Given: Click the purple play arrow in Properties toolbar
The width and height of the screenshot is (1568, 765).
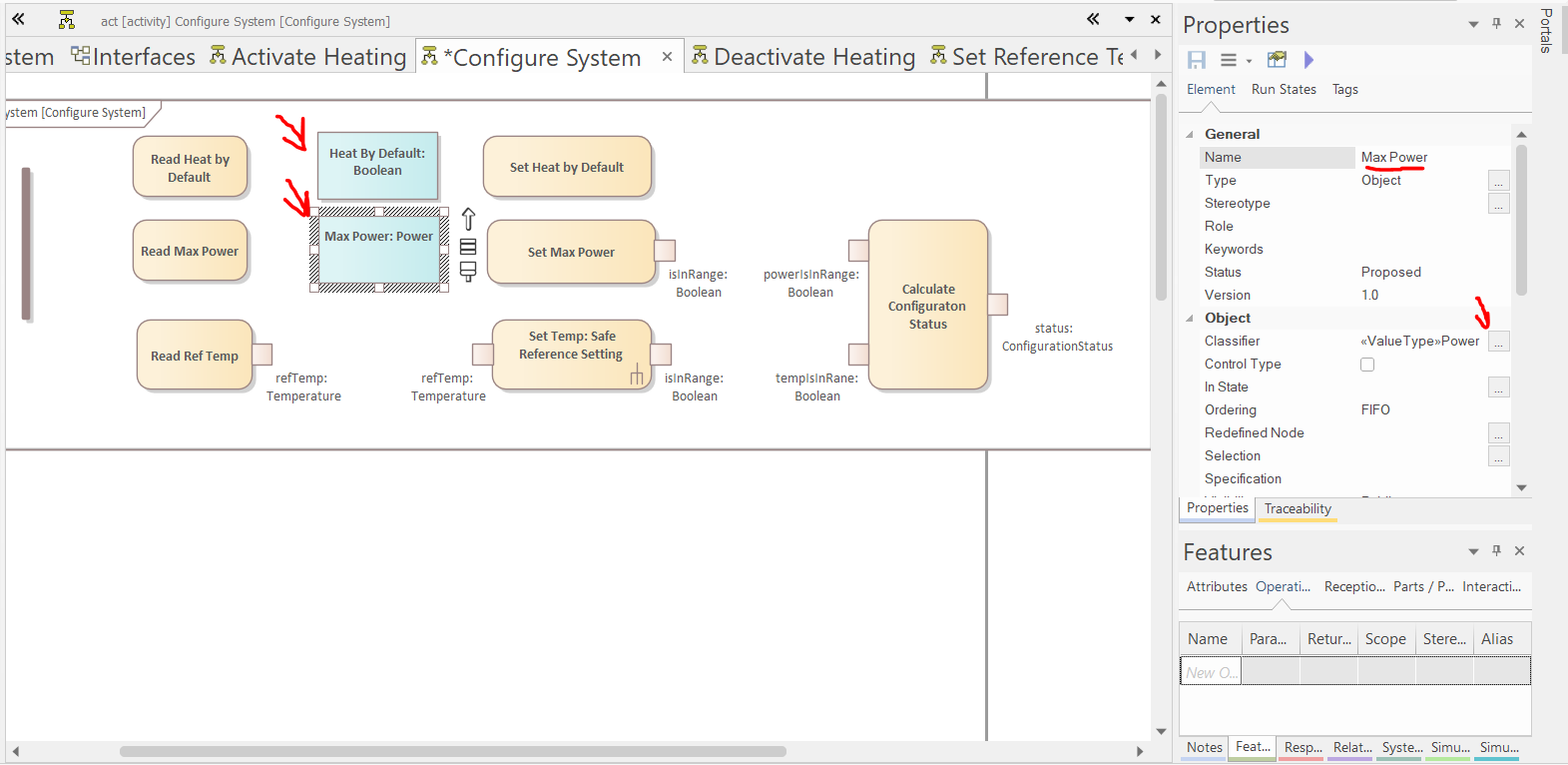Looking at the screenshot, I should [1308, 60].
